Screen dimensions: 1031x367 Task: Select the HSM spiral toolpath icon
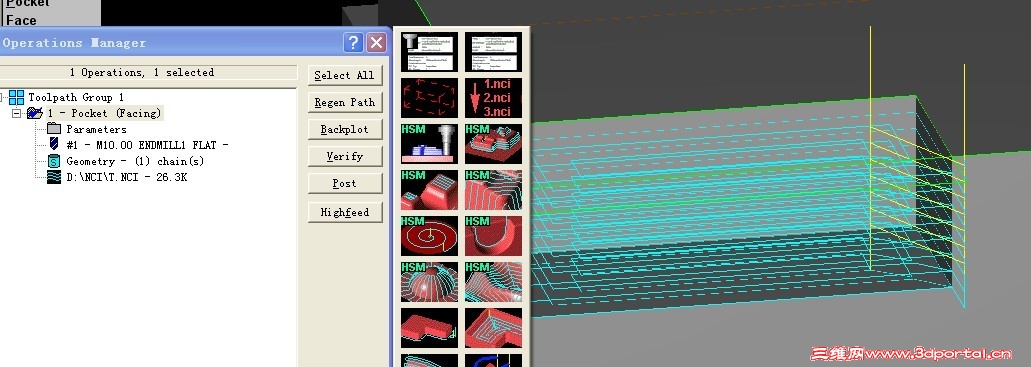click(x=429, y=236)
